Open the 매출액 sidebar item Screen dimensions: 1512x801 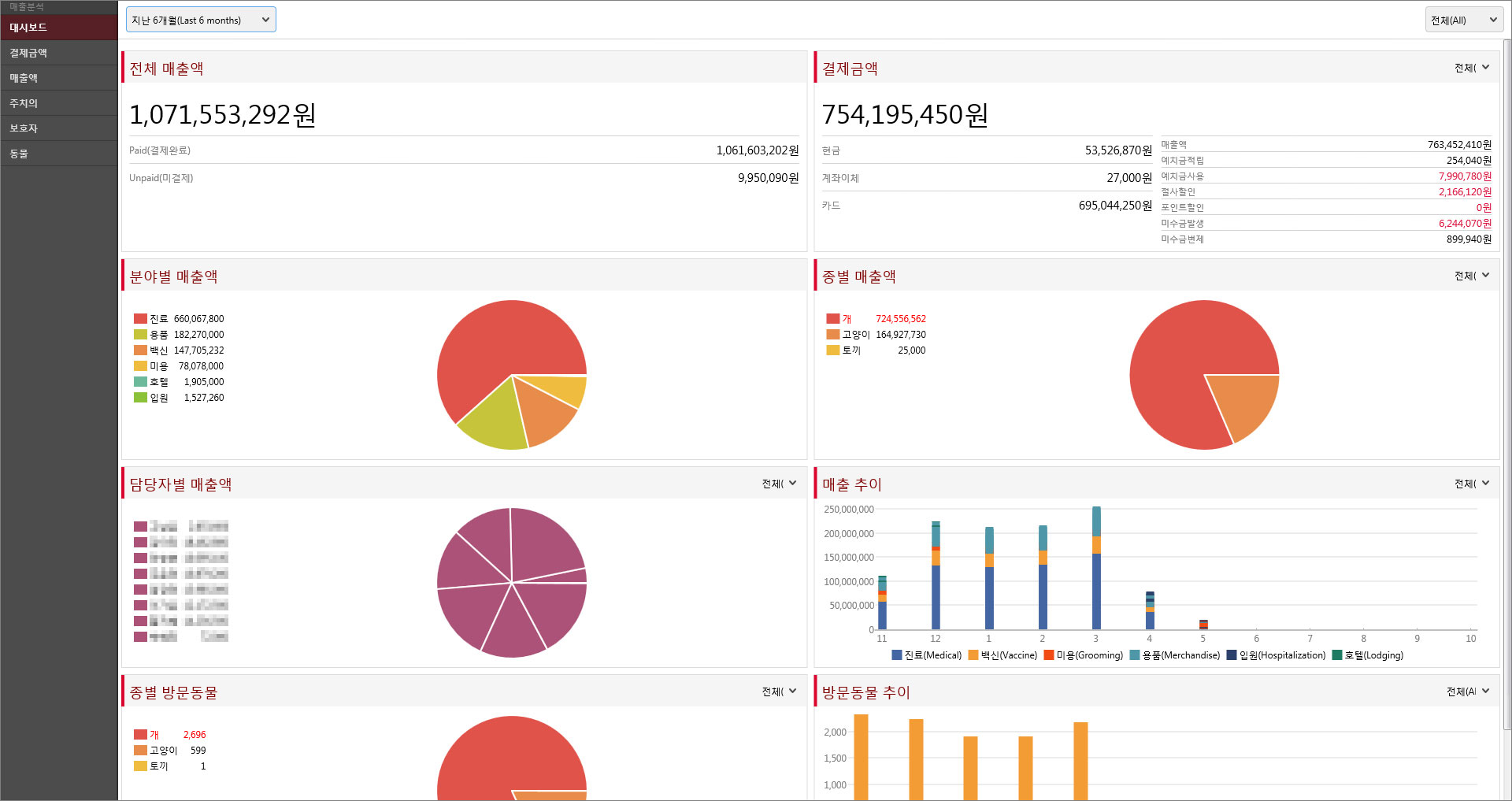coord(59,78)
